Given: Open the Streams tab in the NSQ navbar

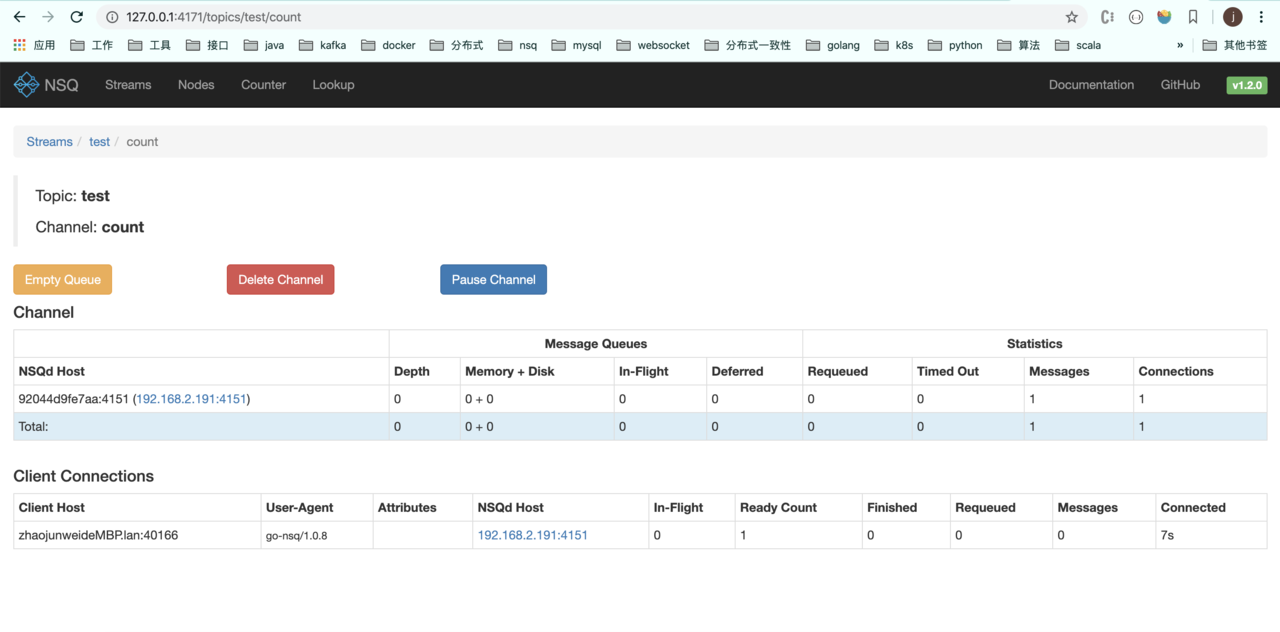Looking at the screenshot, I should 128,85.
